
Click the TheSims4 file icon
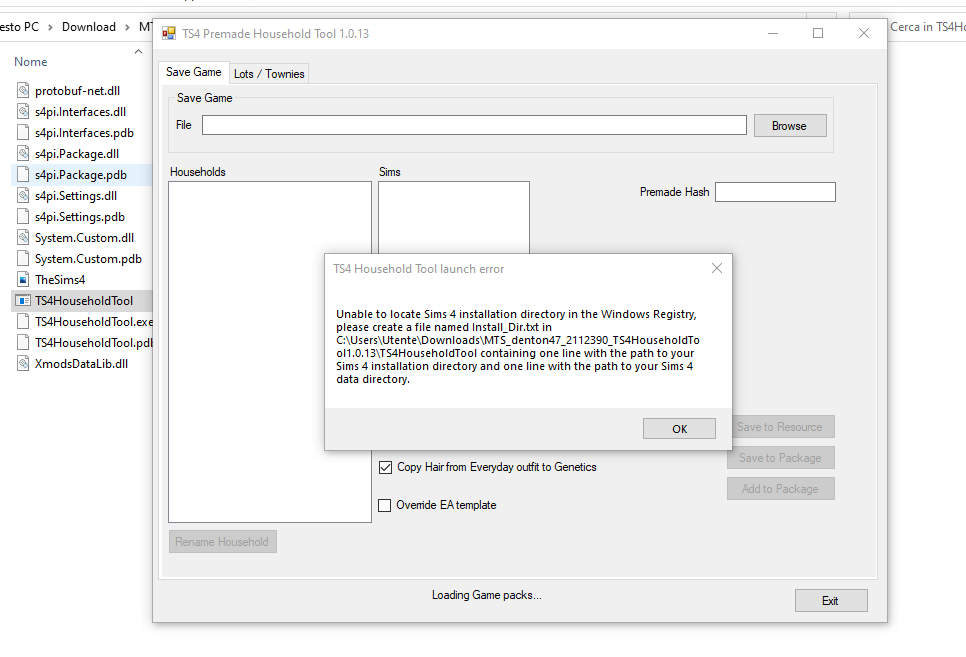click(x=23, y=279)
